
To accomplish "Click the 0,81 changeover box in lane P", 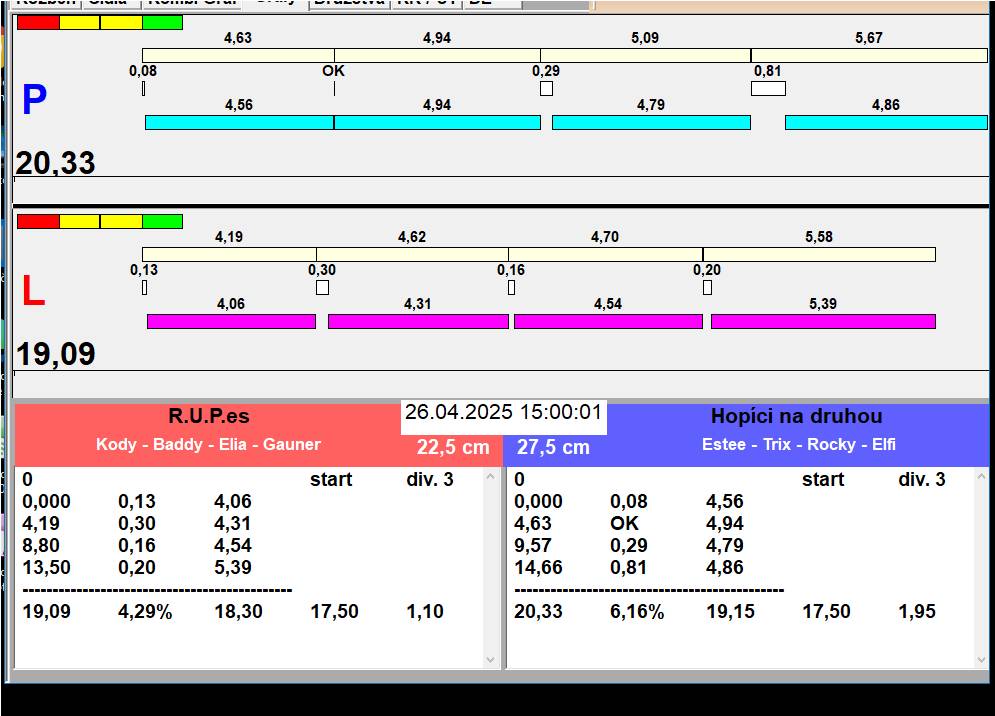I will 768,89.
